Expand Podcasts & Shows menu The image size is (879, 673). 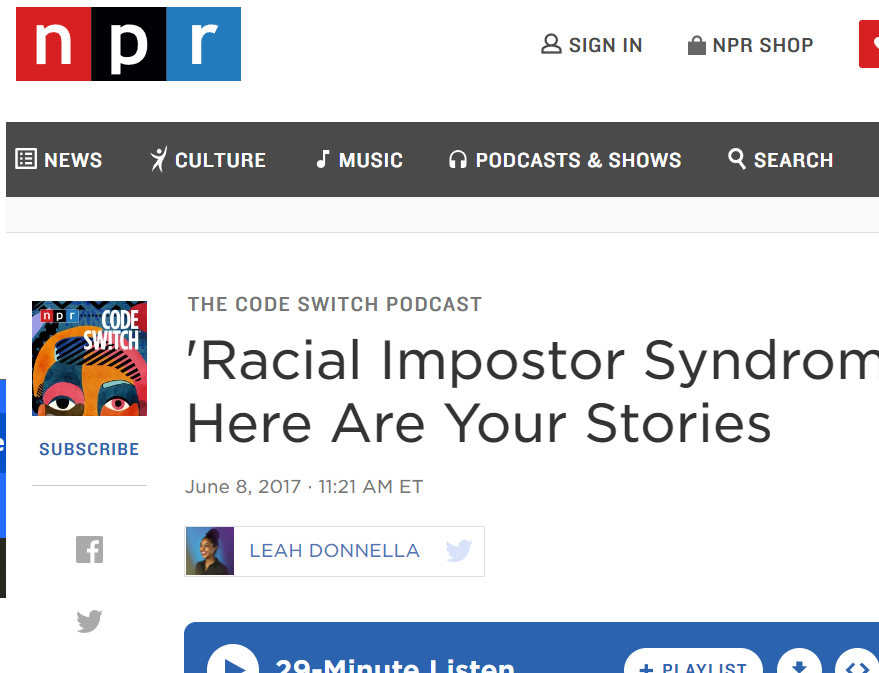(x=565, y=160)
